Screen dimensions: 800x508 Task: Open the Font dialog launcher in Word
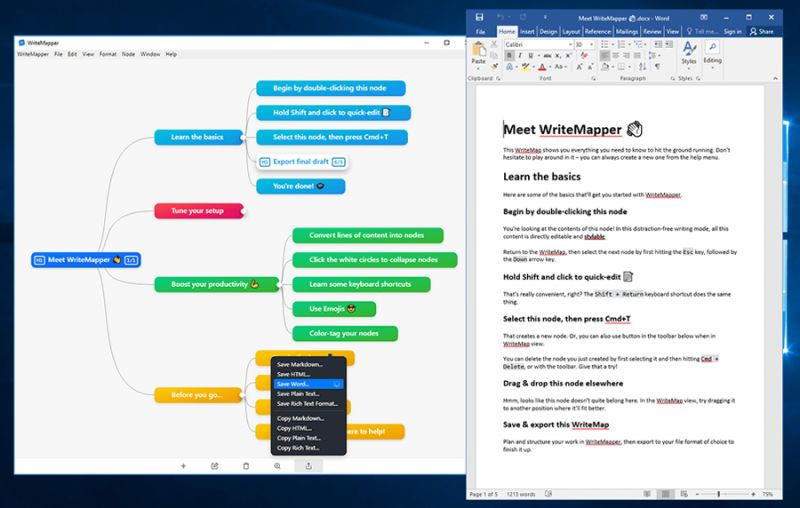[594, 78]
